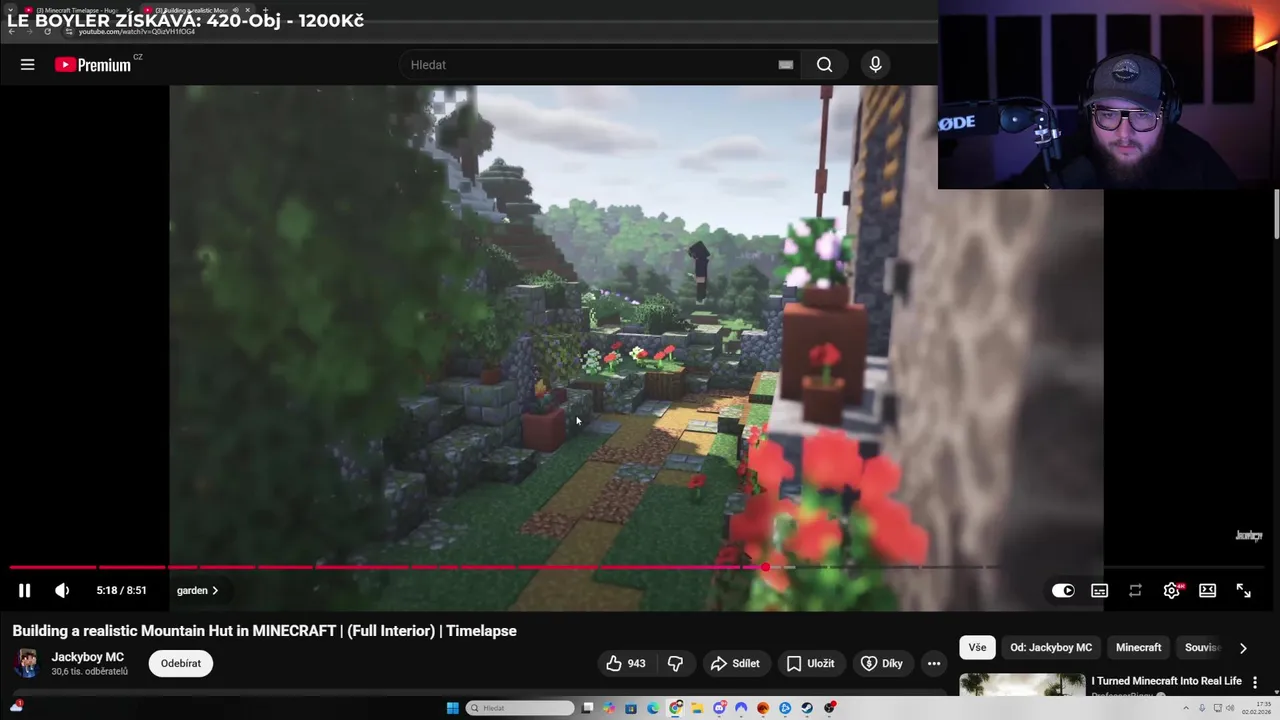This screenshot has height=720, width=1280.
Task: Select the 'Minecraft' filter chip
Action: 1138,648
